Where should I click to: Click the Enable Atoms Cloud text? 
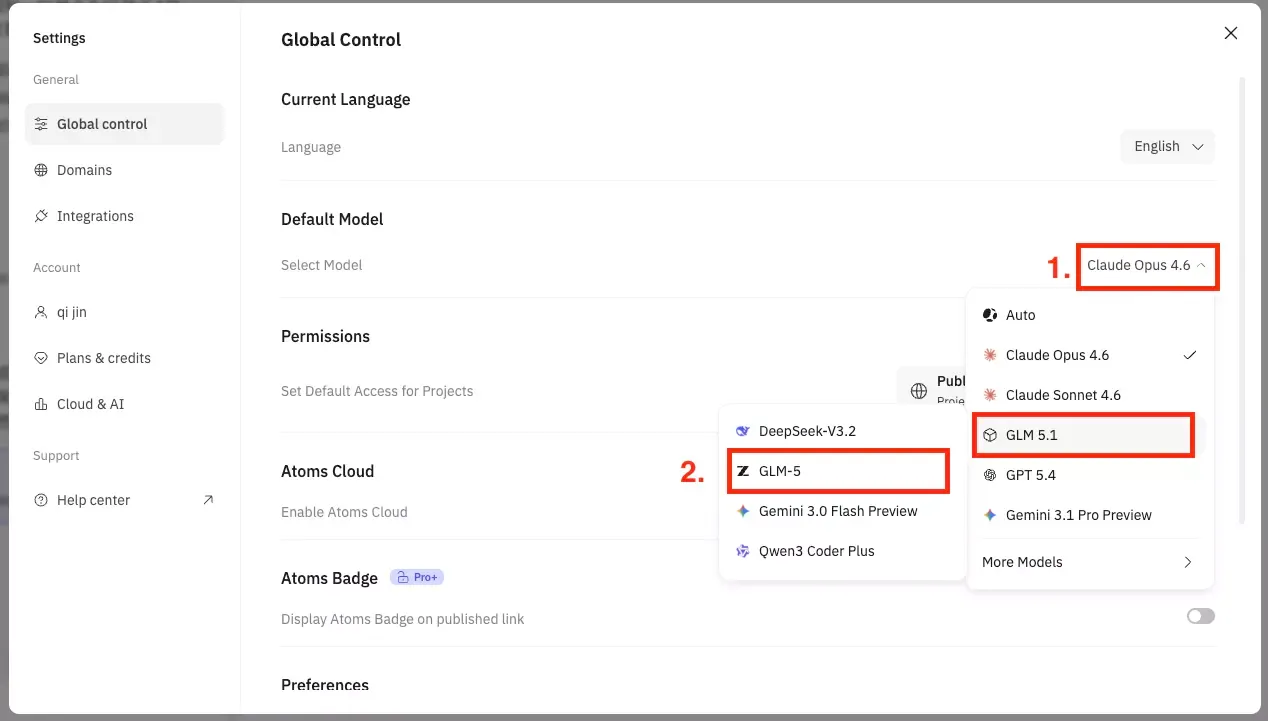344,512
